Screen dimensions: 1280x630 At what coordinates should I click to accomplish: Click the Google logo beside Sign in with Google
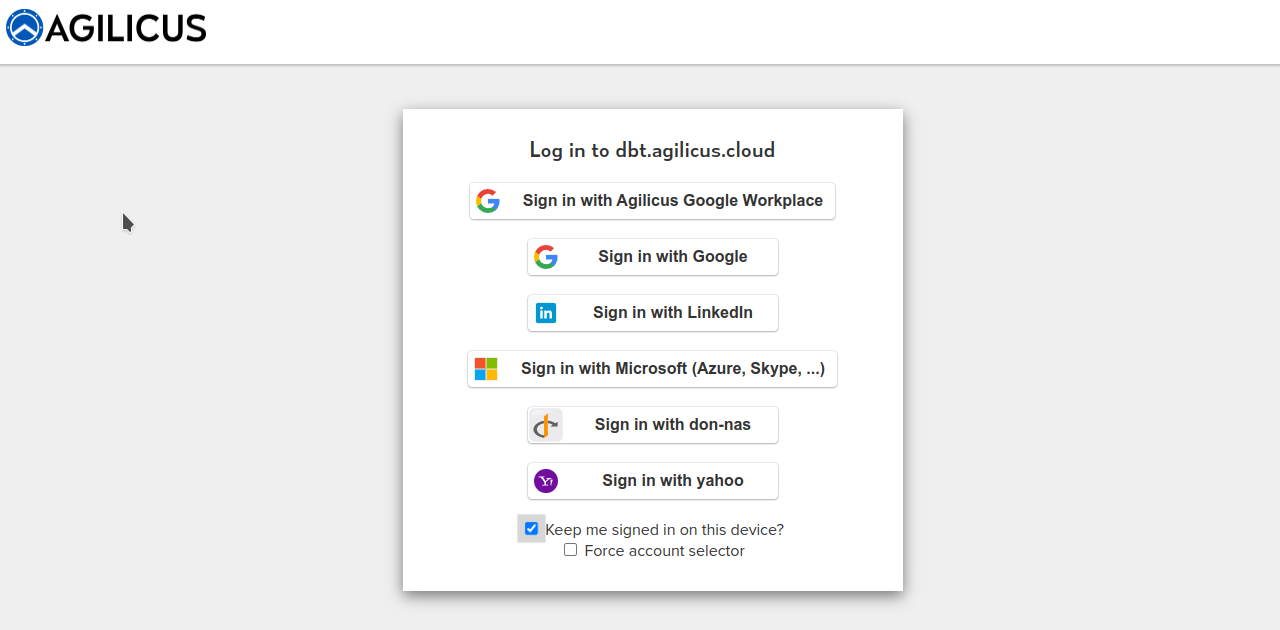click(x=546, y=257)
